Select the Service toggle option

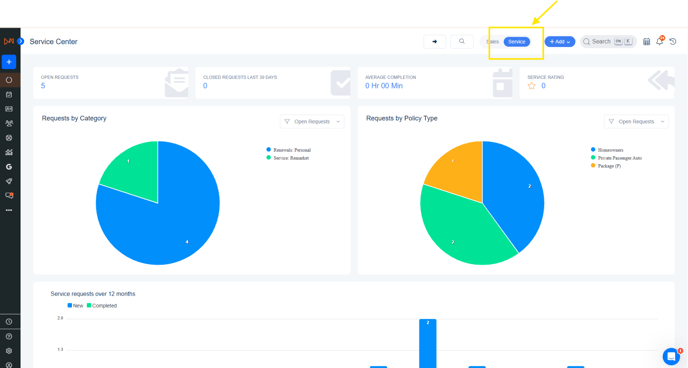pos(516,42)
